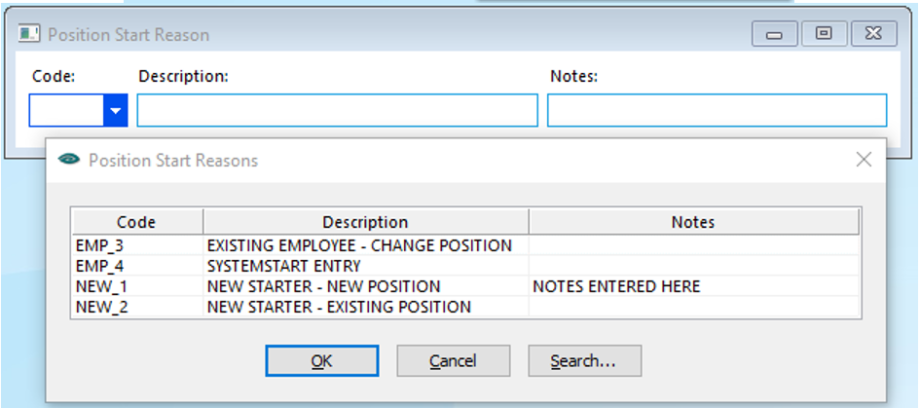Confirm with the OK button

click(x=322, y=360)
